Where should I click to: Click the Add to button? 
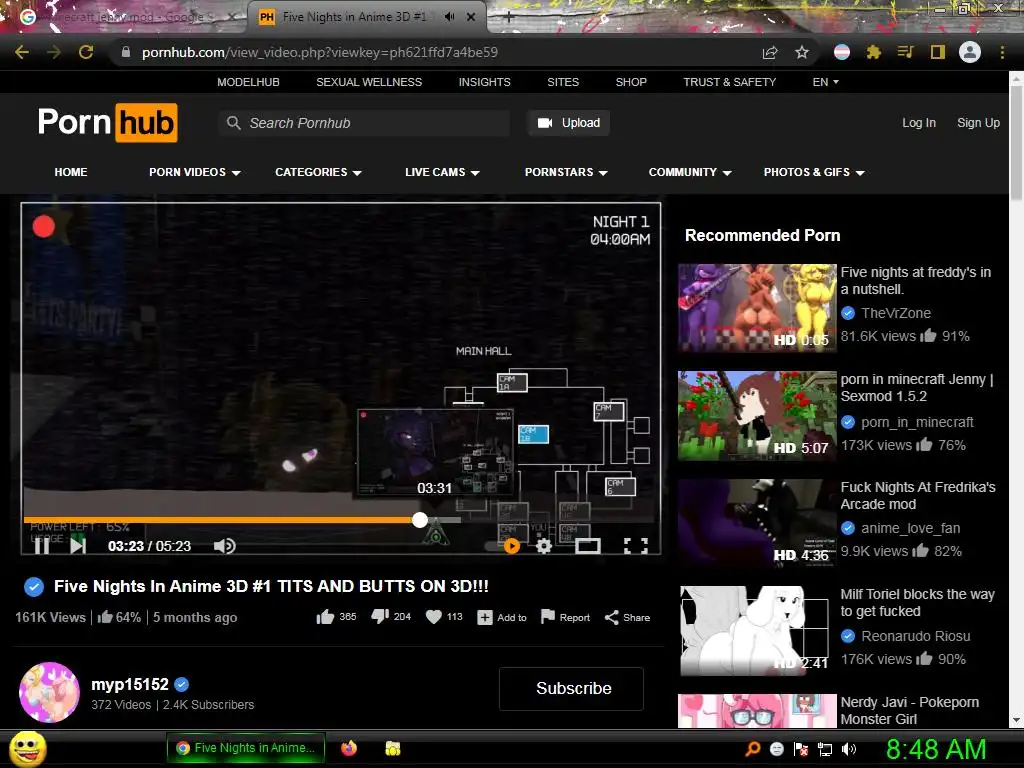(x=502, y=617)
